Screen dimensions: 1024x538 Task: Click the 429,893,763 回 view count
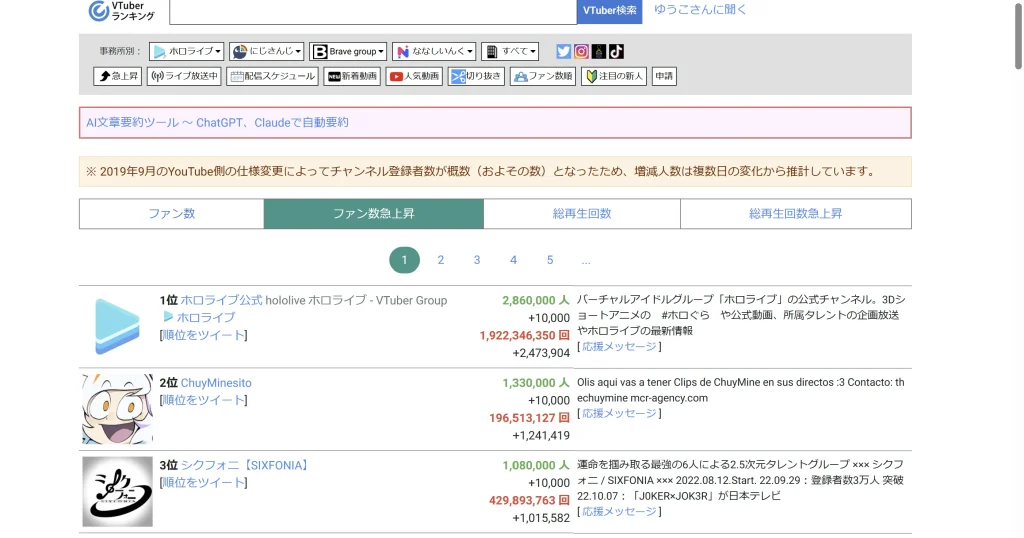point(529,501)
